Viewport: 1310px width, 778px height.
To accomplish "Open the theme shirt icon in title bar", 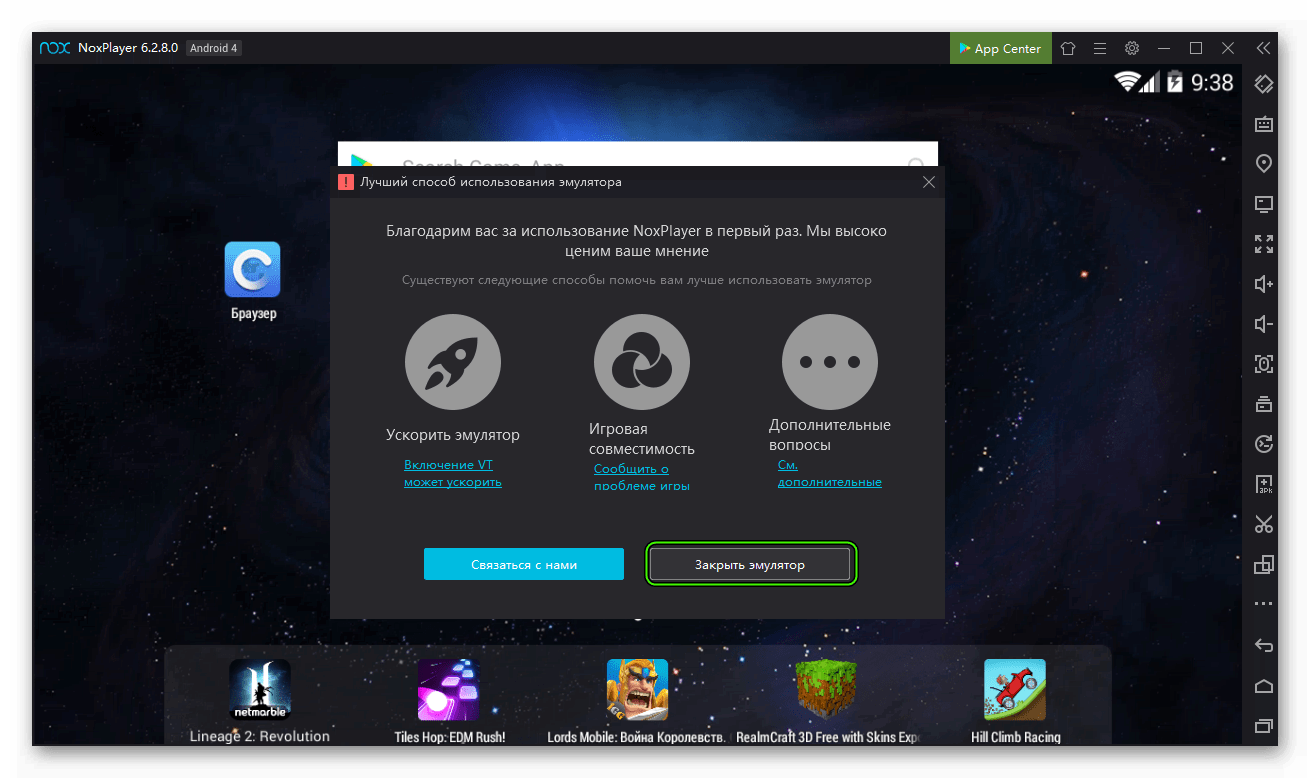I will click(x=1068, y=48).
